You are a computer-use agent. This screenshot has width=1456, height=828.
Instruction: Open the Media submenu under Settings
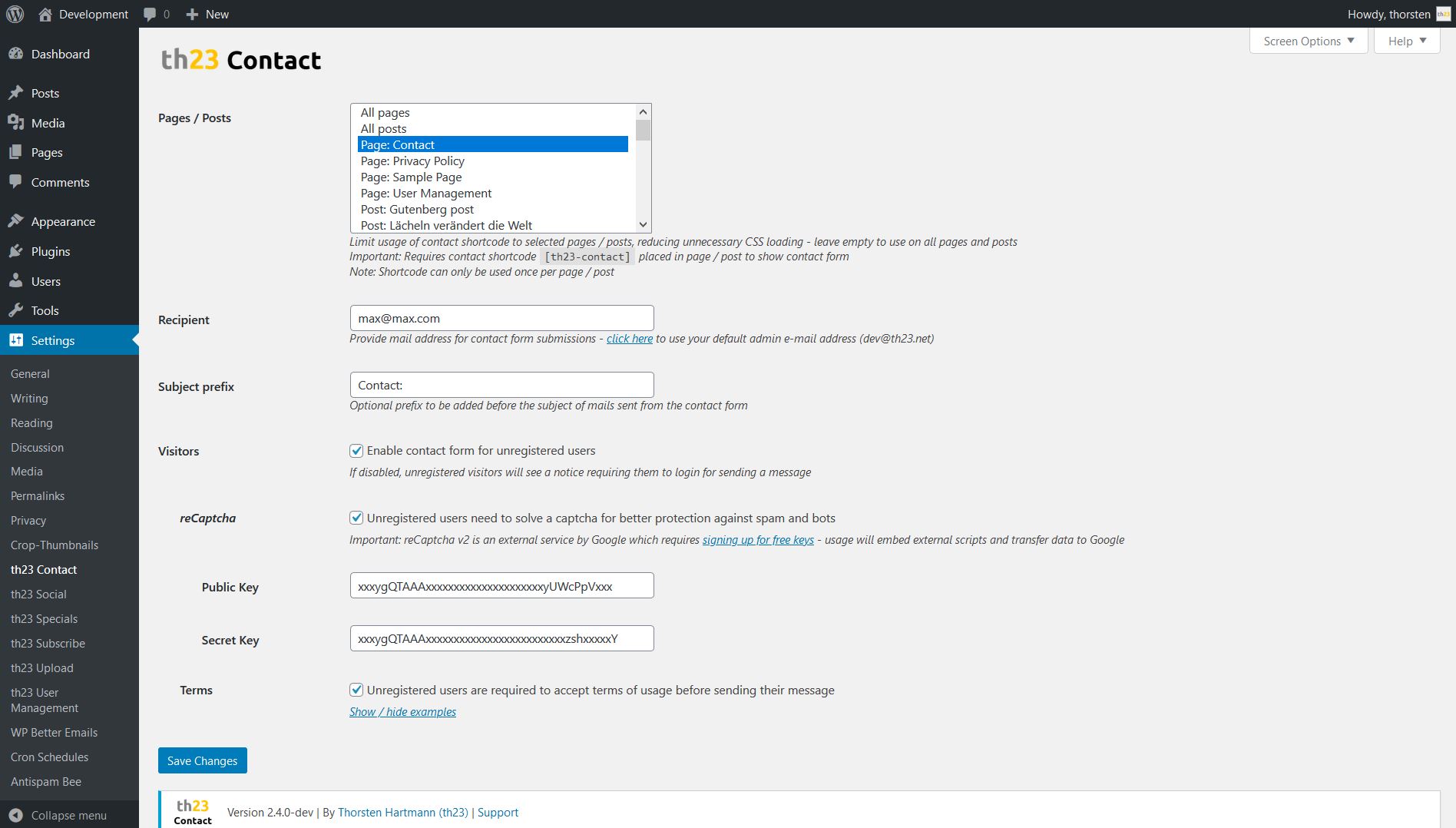tap(27, 472)
